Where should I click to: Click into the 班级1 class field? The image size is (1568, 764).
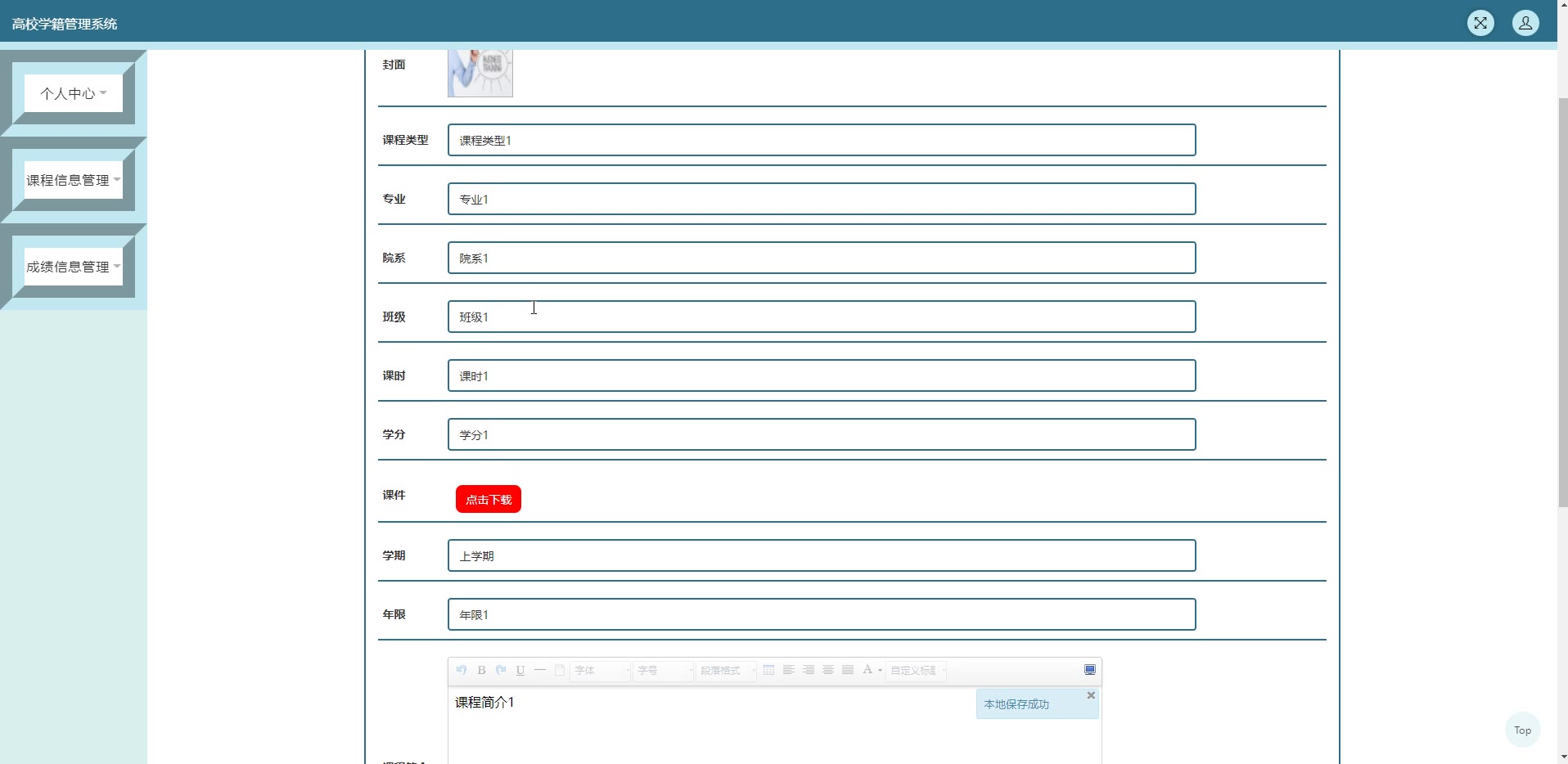click(x=822, y=317)
